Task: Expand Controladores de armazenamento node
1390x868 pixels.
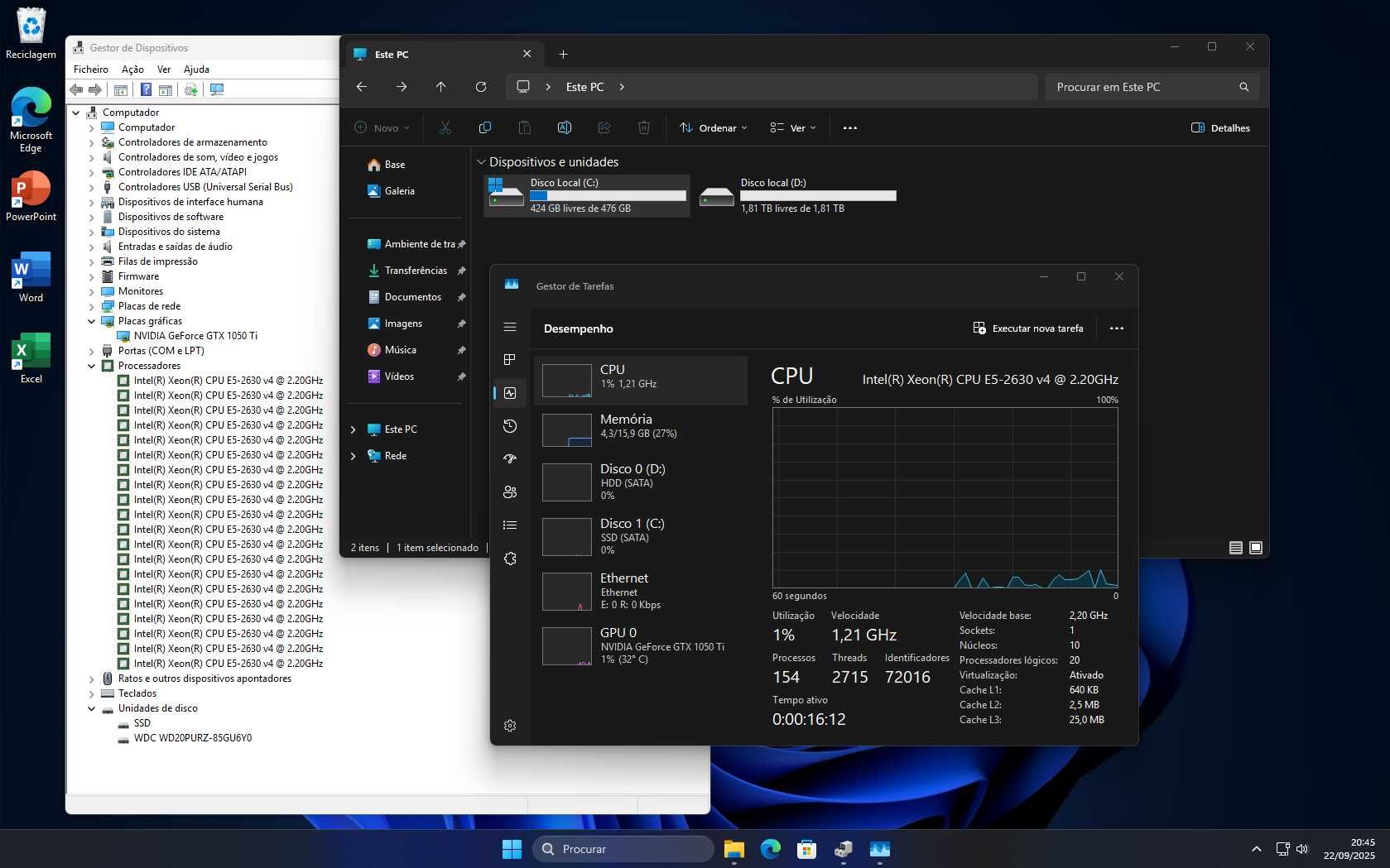Action: [x=92, y=142]
